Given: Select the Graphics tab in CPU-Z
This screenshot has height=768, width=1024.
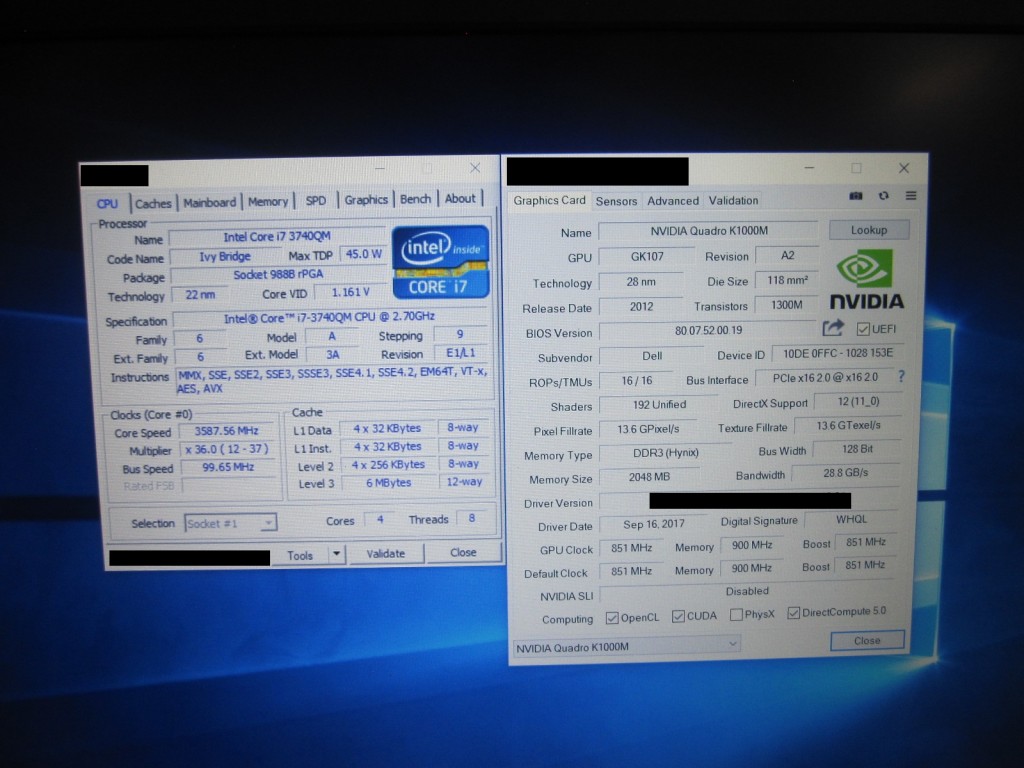Looking at the screenshot, I should (366, 200).
